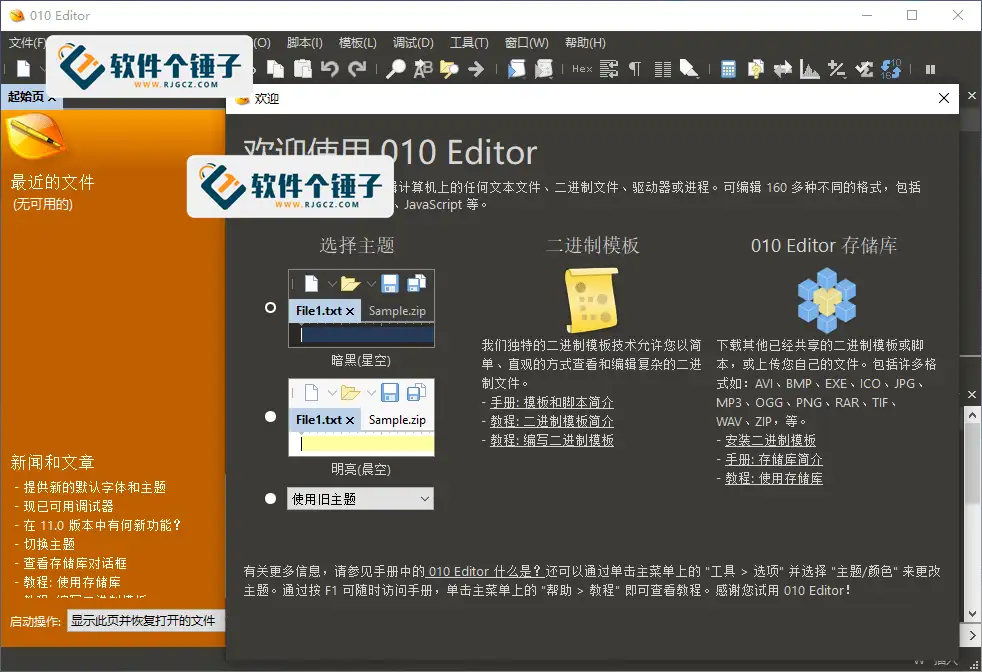The image size is (982, 672).
Task: Open news item 查看存储库对话框
Action: point(75,563)
